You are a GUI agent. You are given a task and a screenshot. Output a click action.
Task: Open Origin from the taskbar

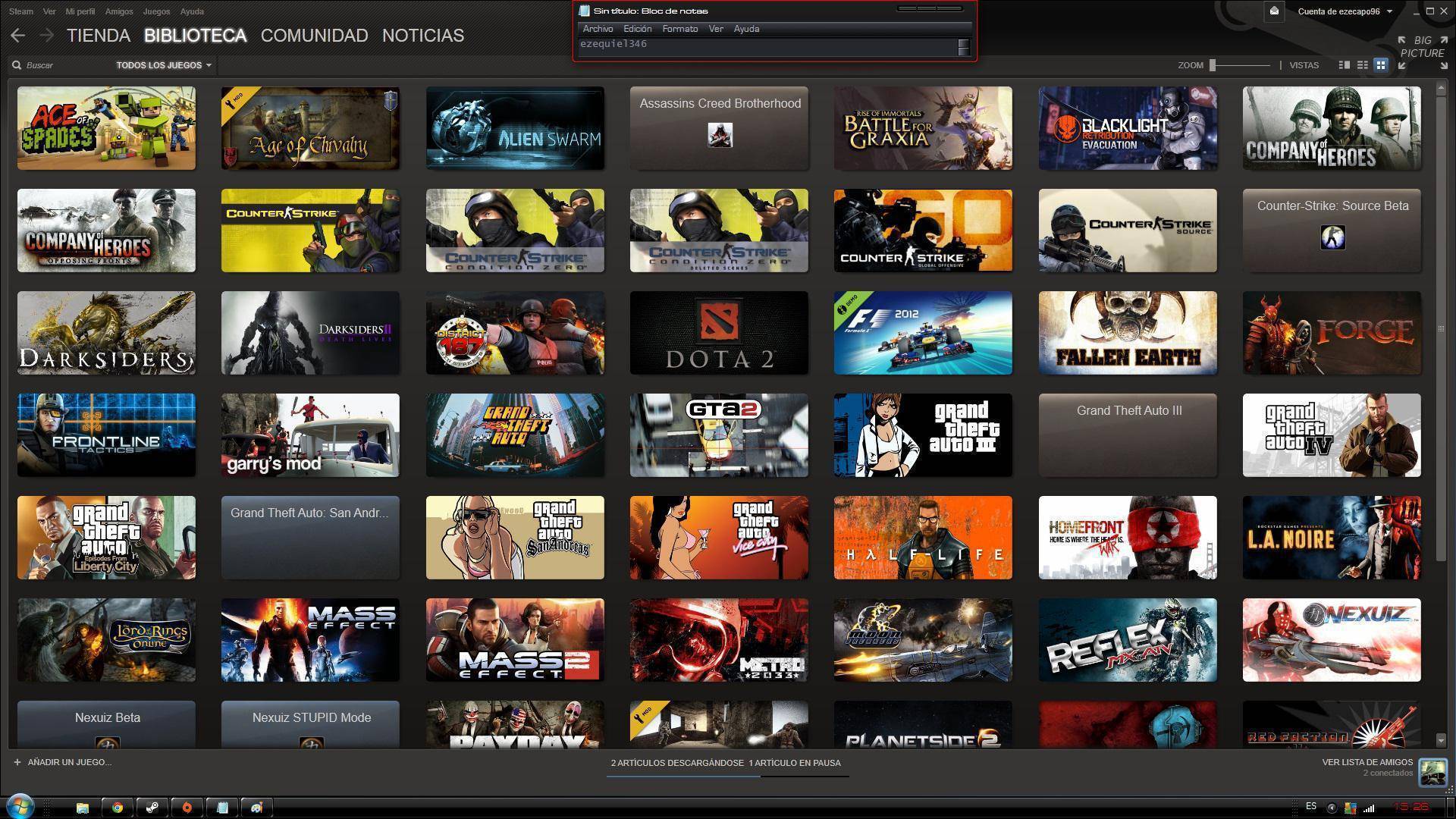187,808
